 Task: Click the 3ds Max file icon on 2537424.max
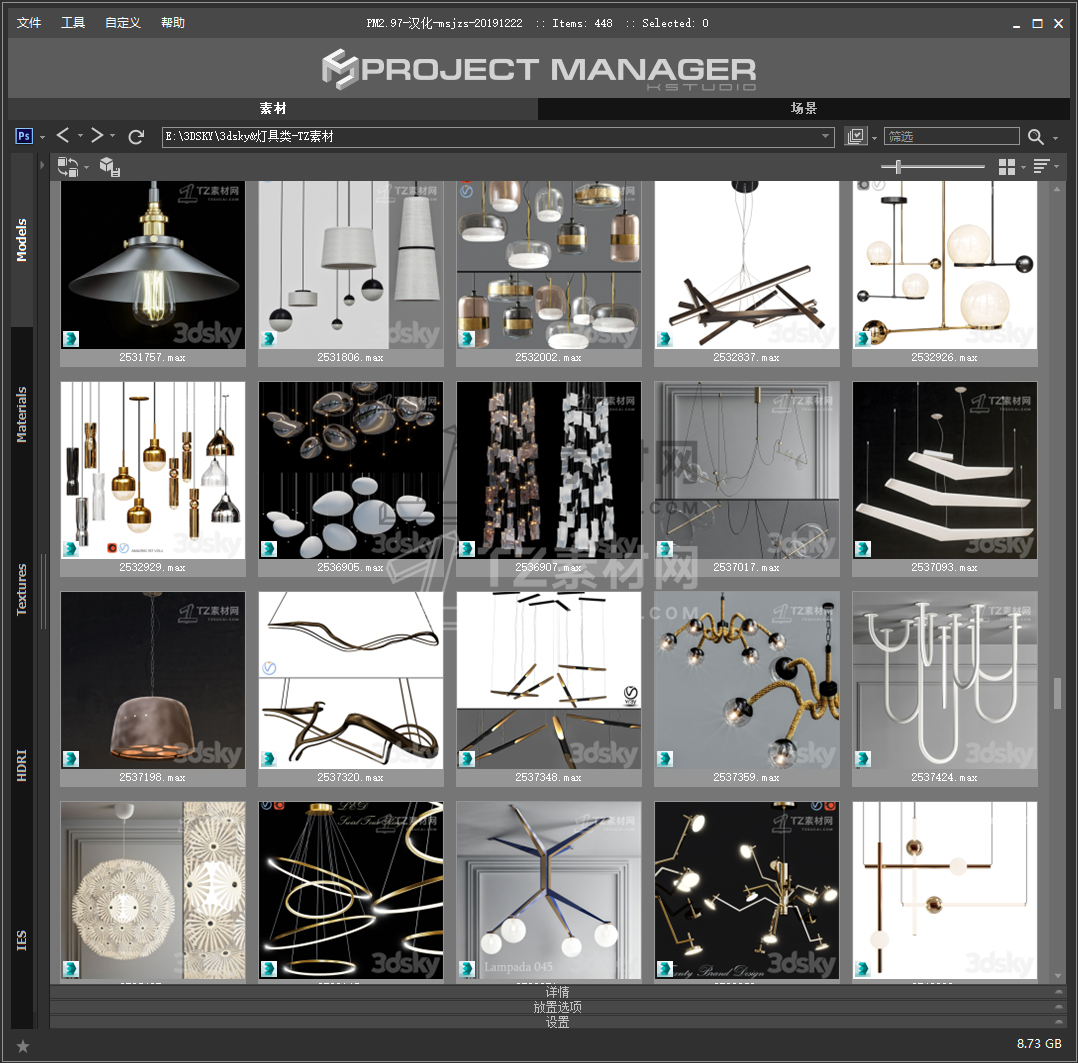click(x=863, y=758)
